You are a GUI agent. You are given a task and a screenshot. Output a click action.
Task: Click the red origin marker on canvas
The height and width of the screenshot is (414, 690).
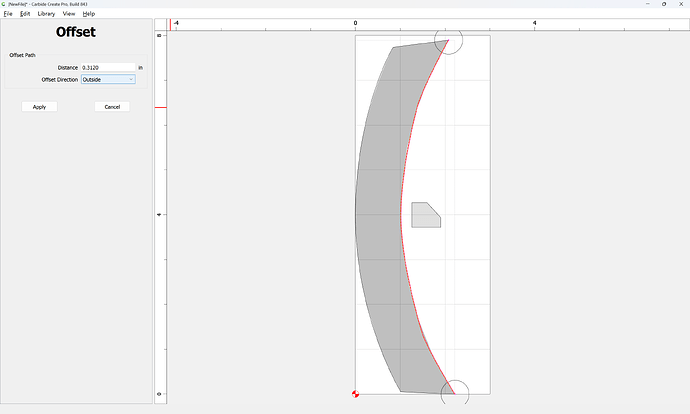click(x=356, y=394)
